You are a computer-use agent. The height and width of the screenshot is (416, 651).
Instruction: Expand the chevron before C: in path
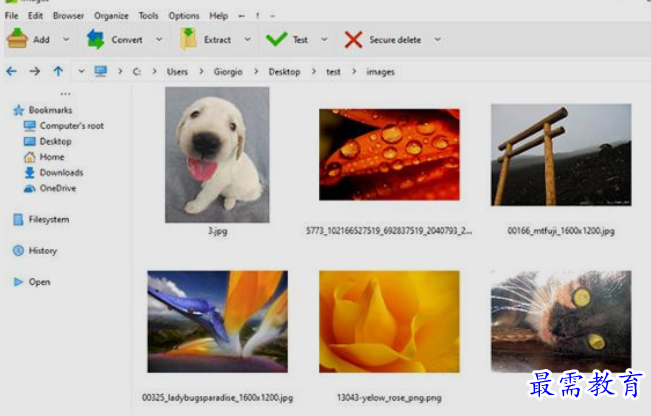pos(120,71)
